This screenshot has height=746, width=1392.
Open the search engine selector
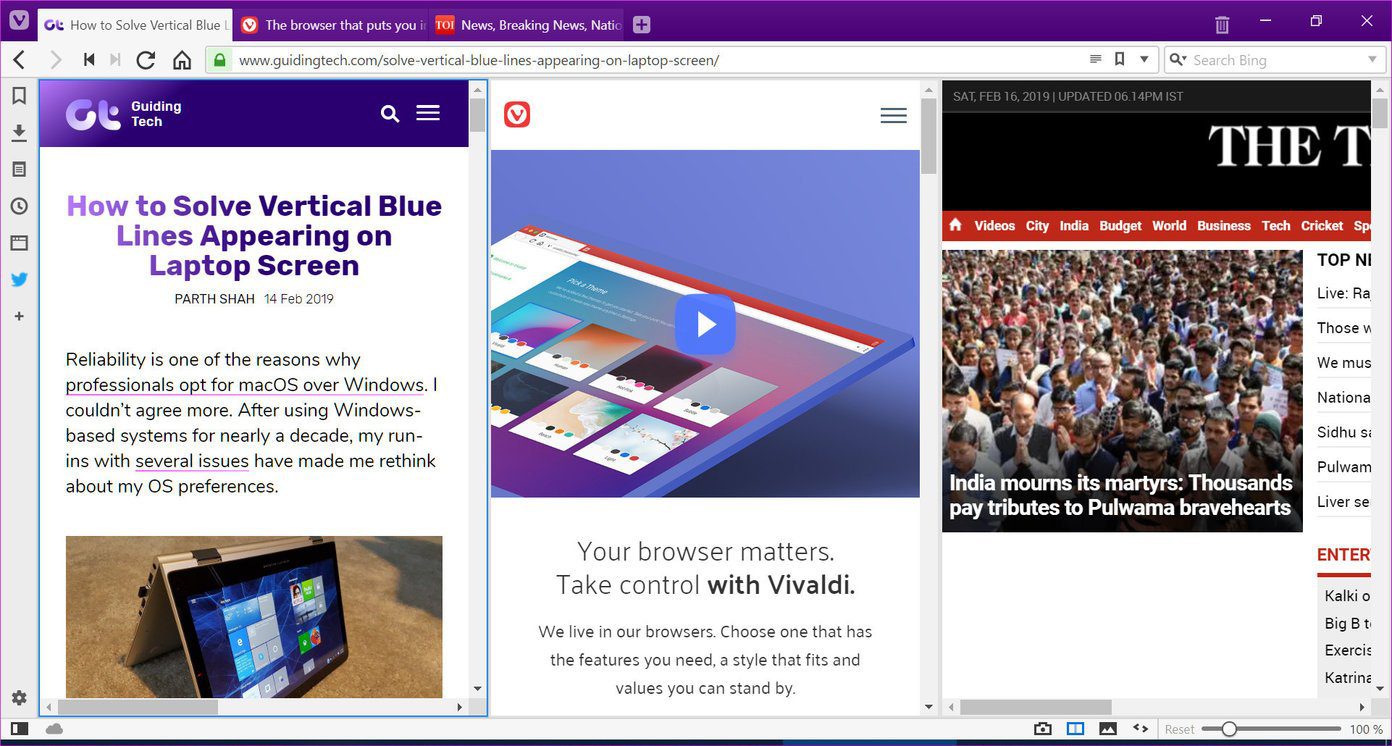tap(1178, 60)
